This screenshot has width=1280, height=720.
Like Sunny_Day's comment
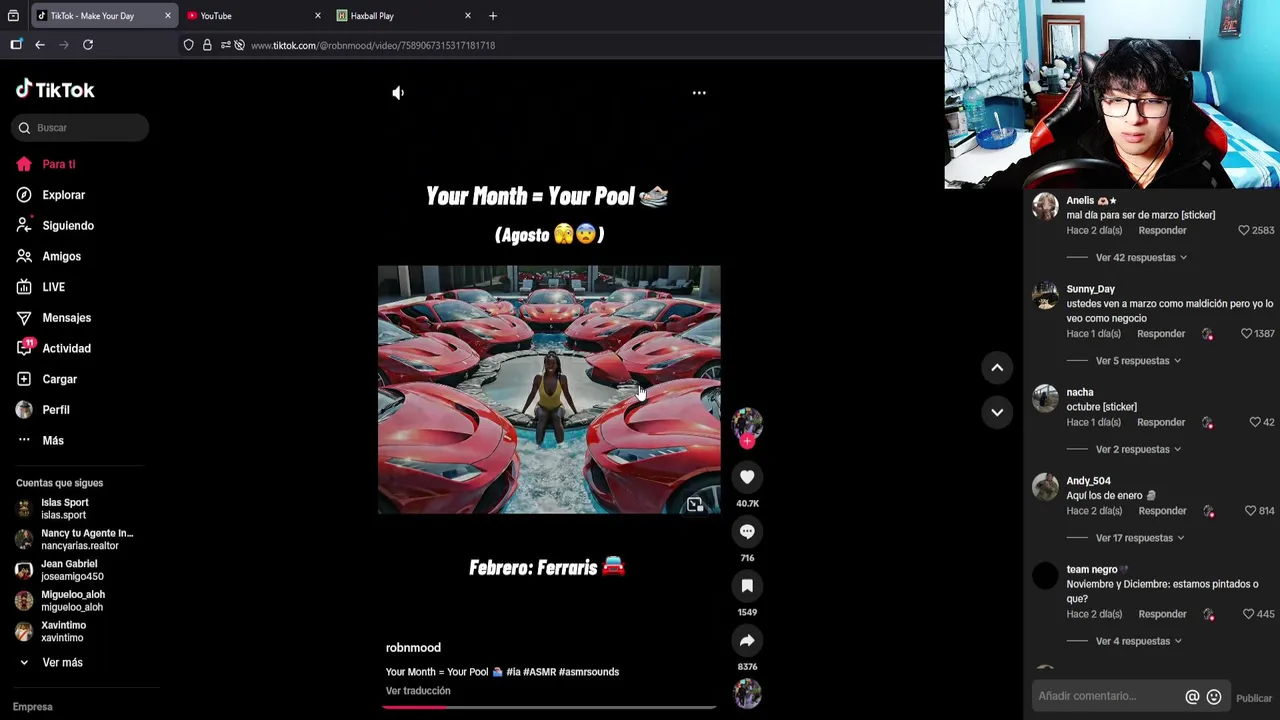point(1246,334)
